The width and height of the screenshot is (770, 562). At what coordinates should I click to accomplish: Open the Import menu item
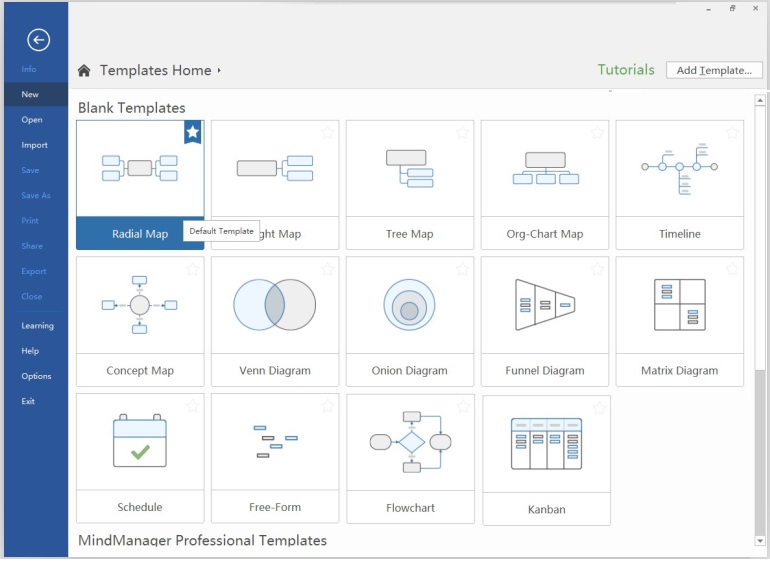34,145
